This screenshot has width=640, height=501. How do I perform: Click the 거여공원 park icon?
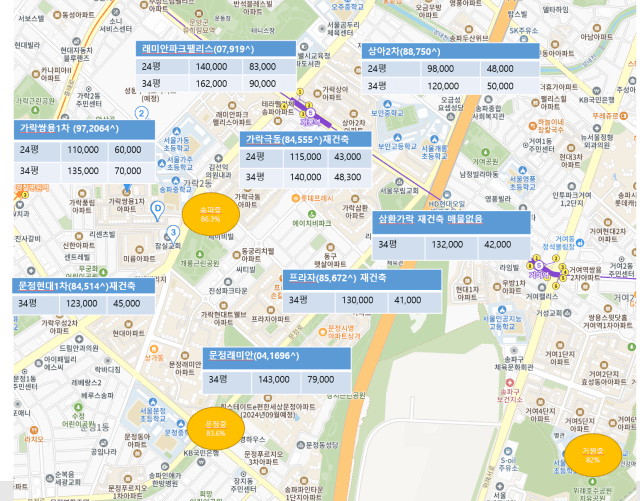pos(485,153)
